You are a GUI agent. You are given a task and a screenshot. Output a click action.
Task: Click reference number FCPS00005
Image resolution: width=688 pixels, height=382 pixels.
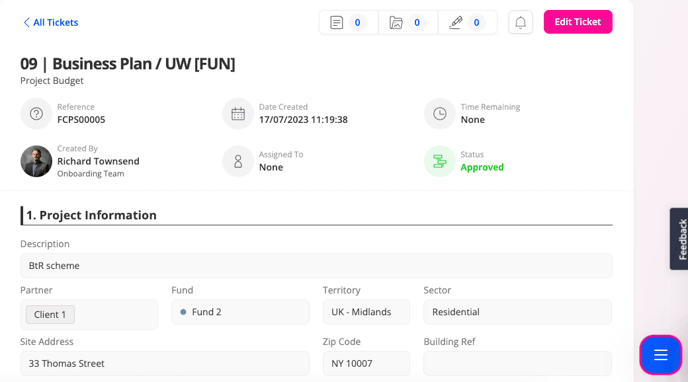pyautogui.click(x=81, y=120)
